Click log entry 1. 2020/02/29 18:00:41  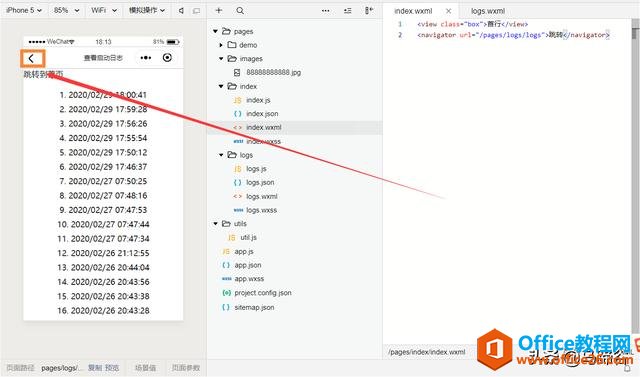[103, 95]
